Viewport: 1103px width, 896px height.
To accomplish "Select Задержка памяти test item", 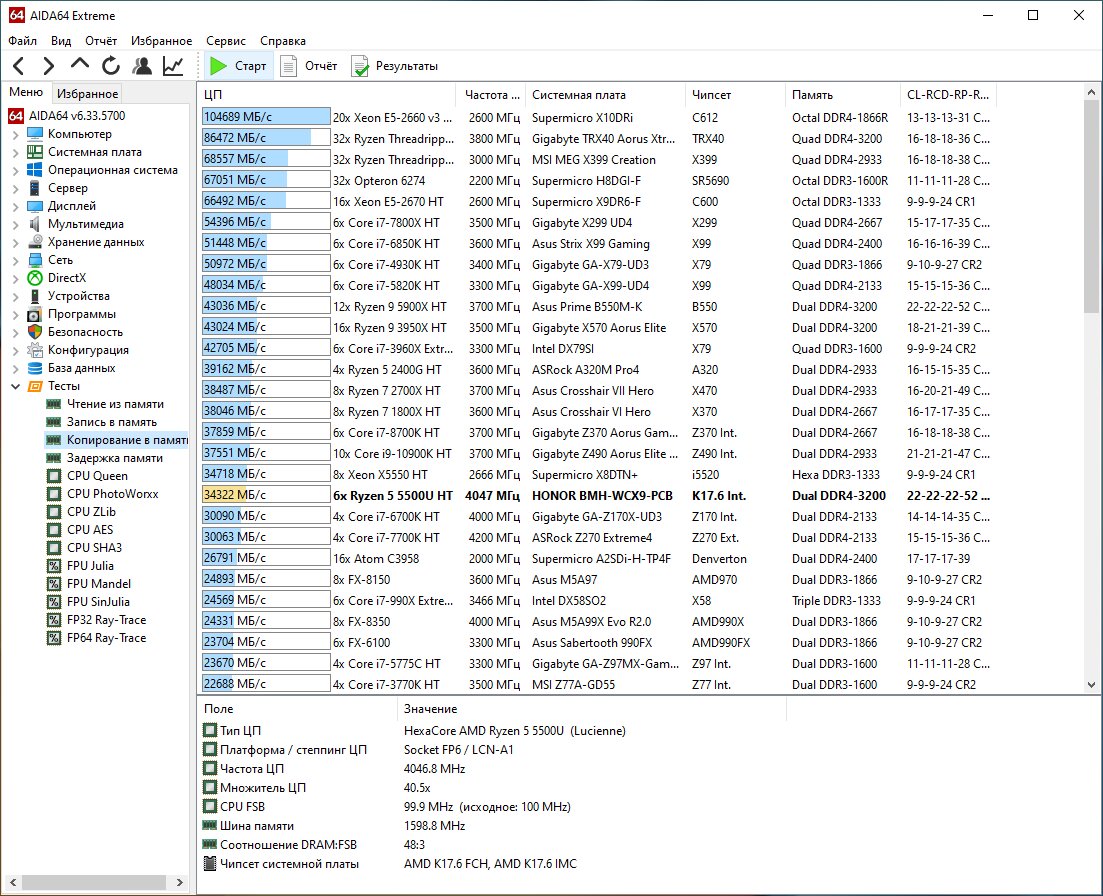I will pyautogui.click(x=115, y=458).
